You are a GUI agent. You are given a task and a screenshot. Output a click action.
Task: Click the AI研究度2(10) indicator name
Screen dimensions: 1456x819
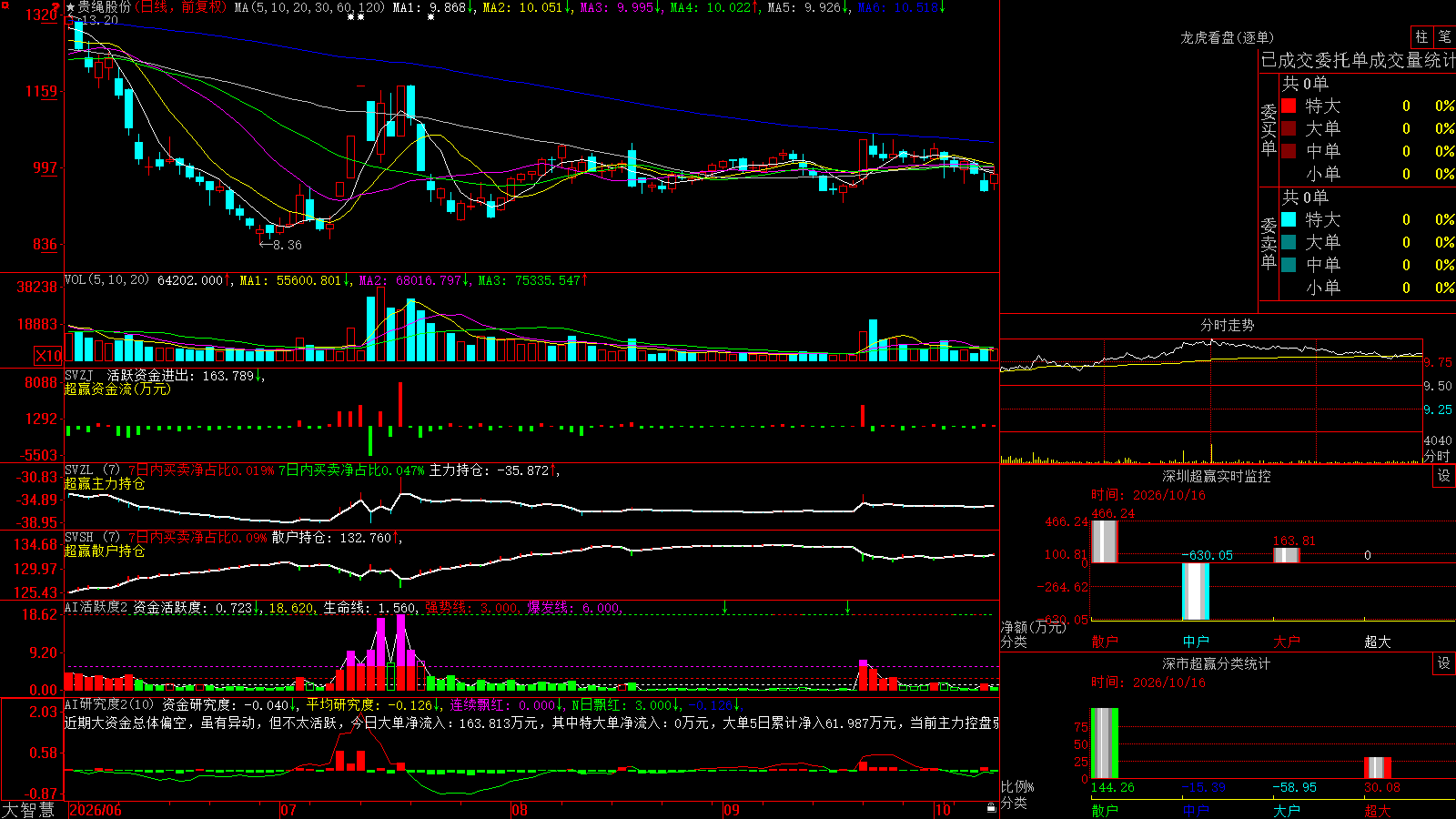(x=110, y=704)
